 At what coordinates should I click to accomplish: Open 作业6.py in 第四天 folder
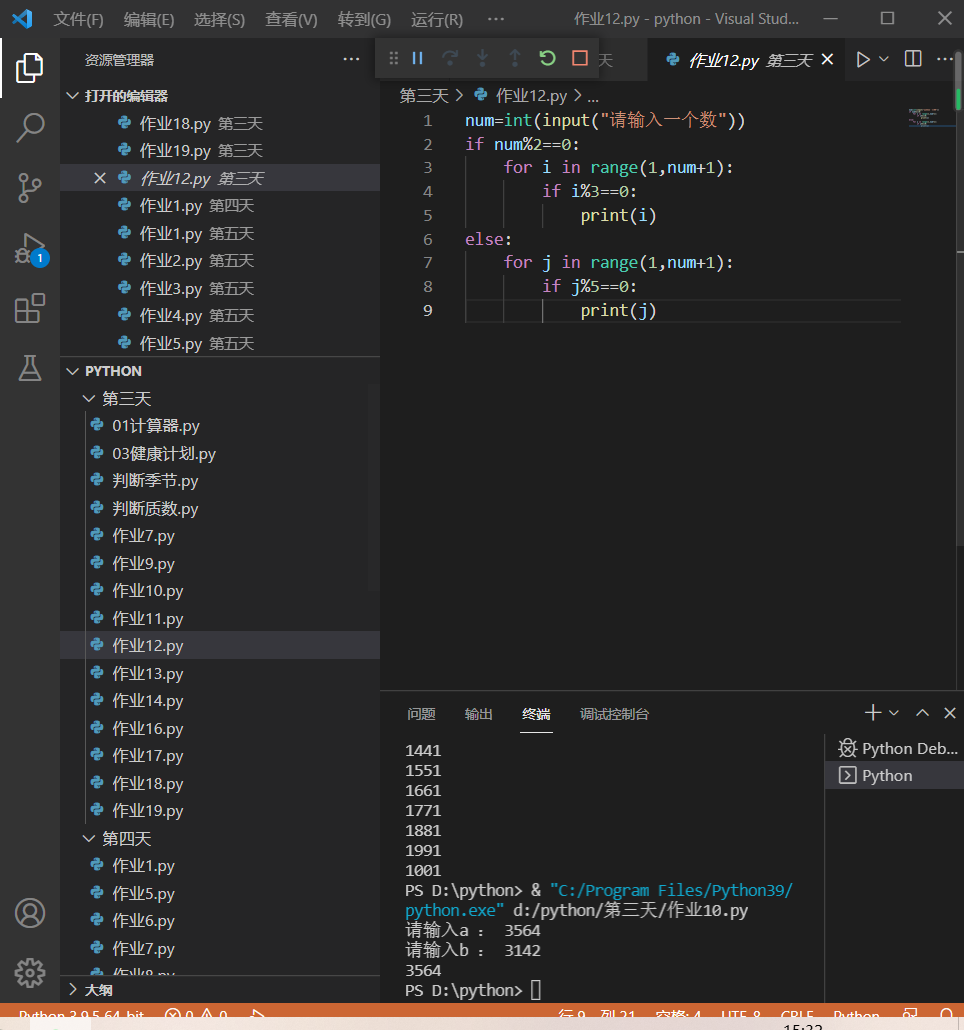tap(220, 921)
